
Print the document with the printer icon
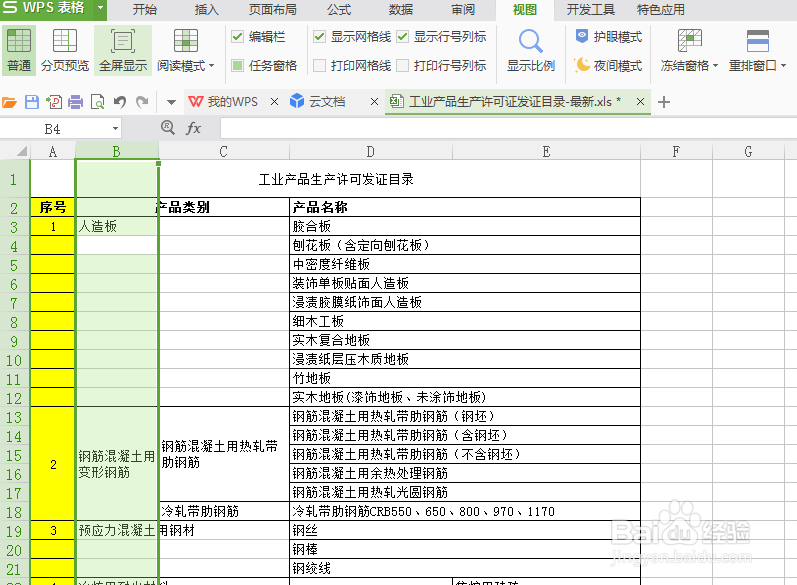coord(75,102)
